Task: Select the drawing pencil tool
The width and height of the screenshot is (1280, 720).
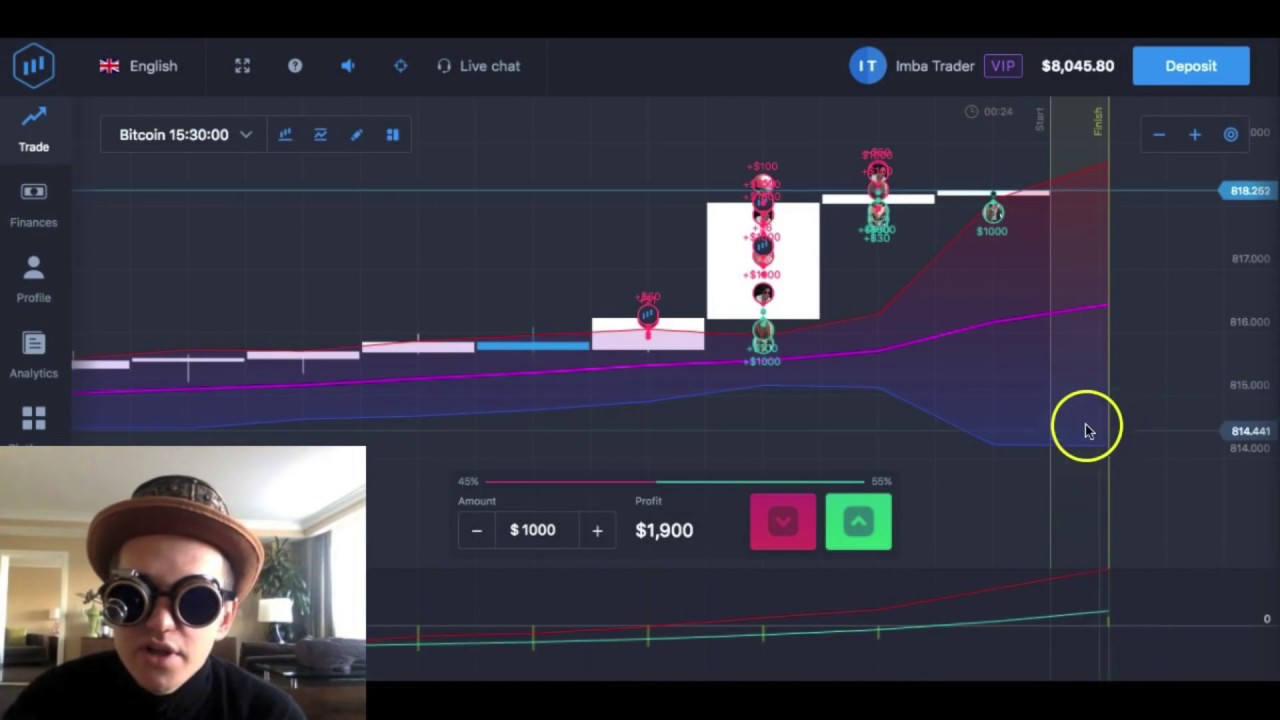Action: (x=356, y=135)
